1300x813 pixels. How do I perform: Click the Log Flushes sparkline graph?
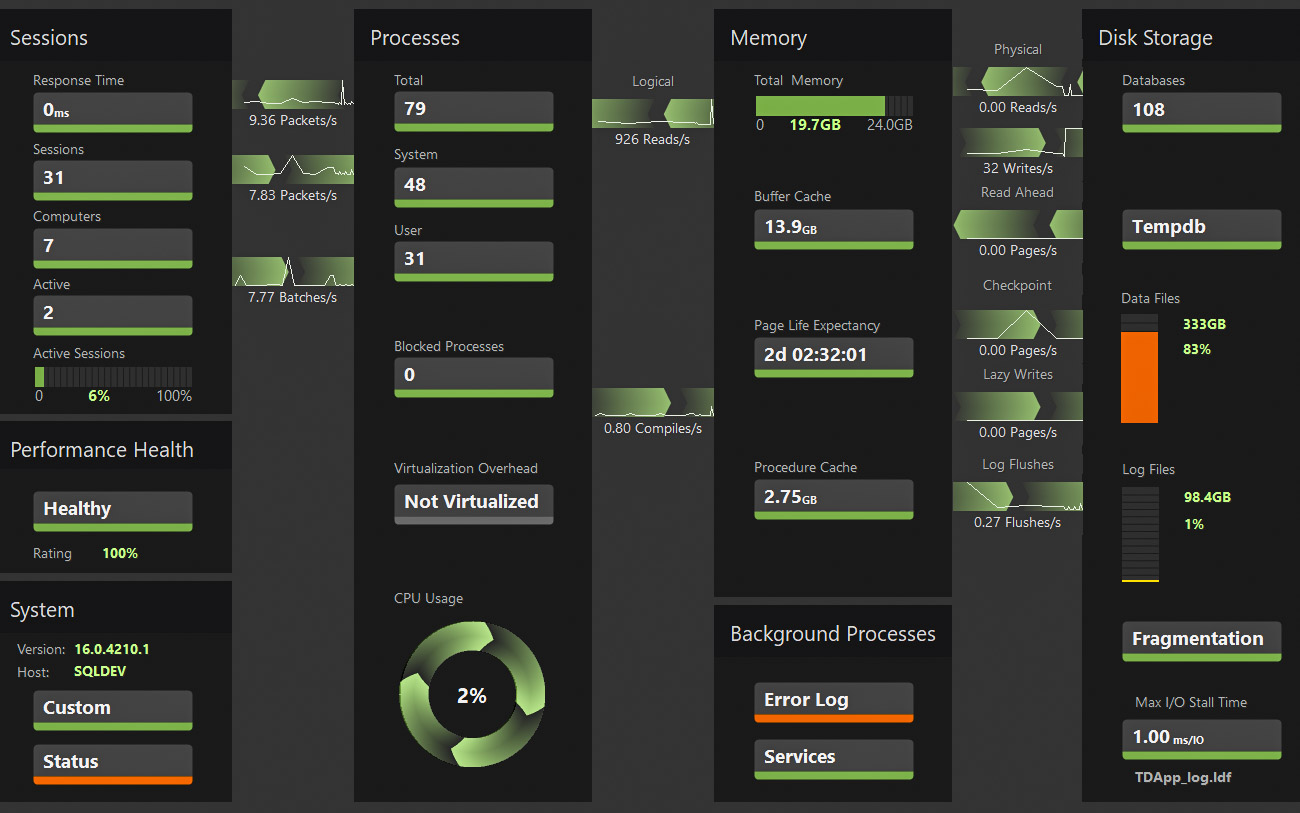(1017, 496)
